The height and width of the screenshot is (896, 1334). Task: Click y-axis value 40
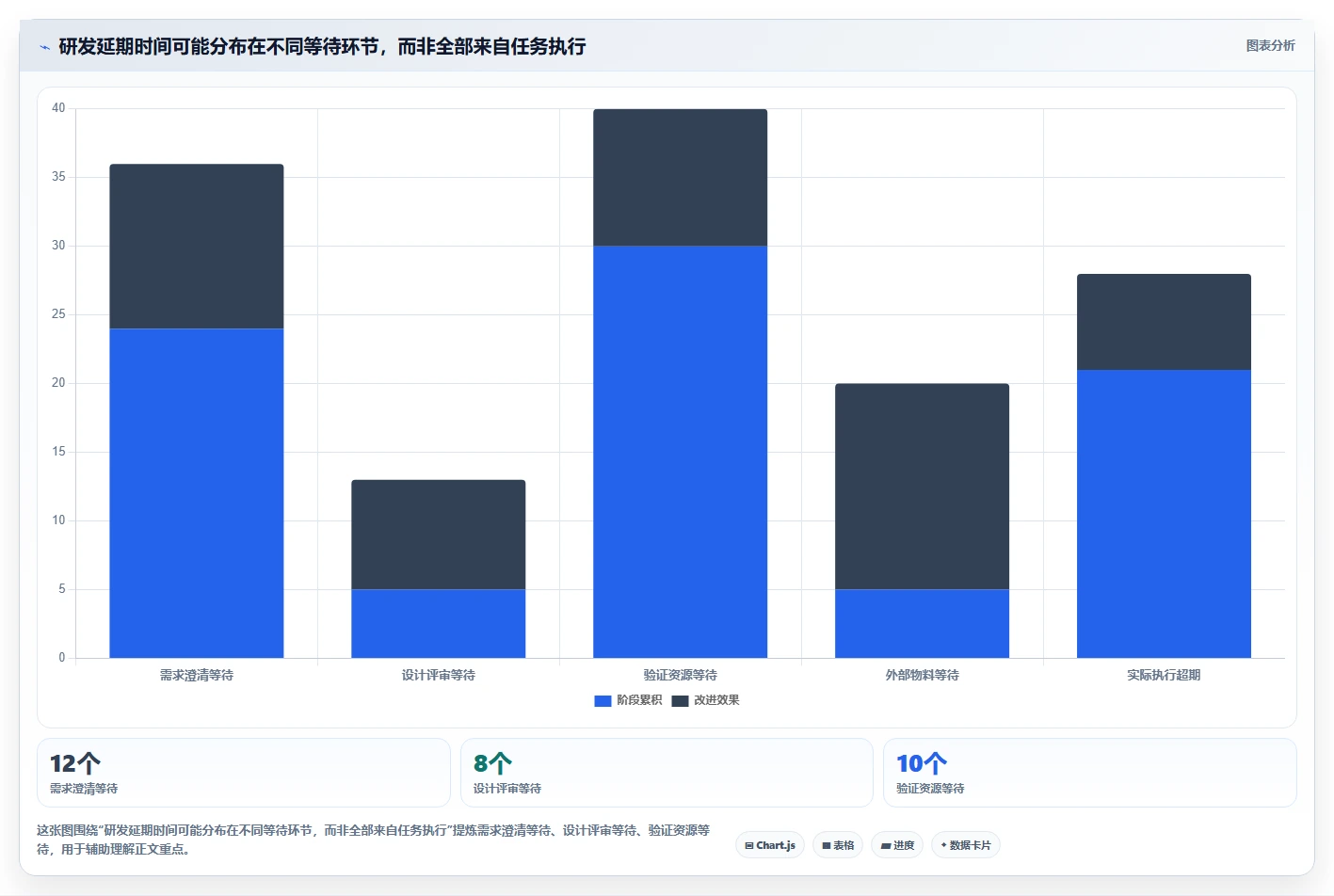point(58,108)
